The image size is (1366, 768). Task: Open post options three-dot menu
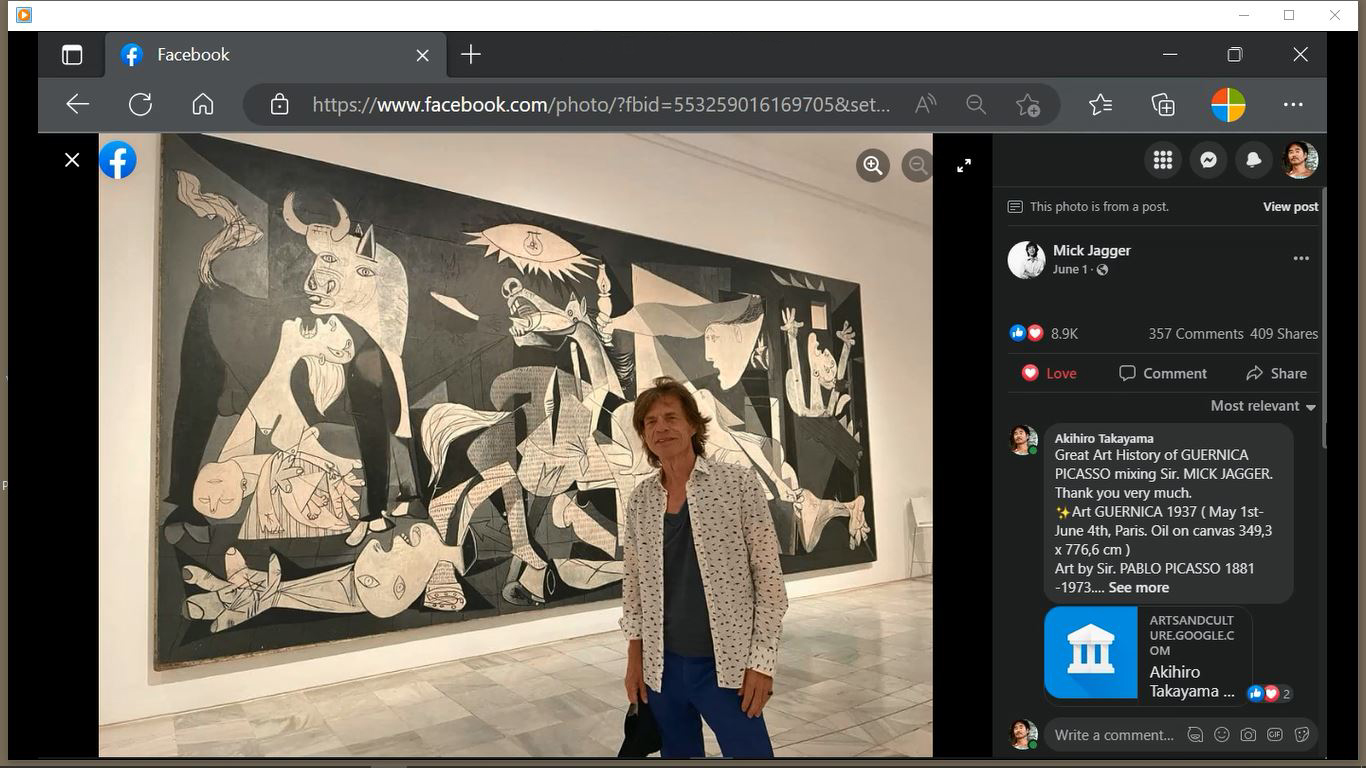pos(1301,258)
